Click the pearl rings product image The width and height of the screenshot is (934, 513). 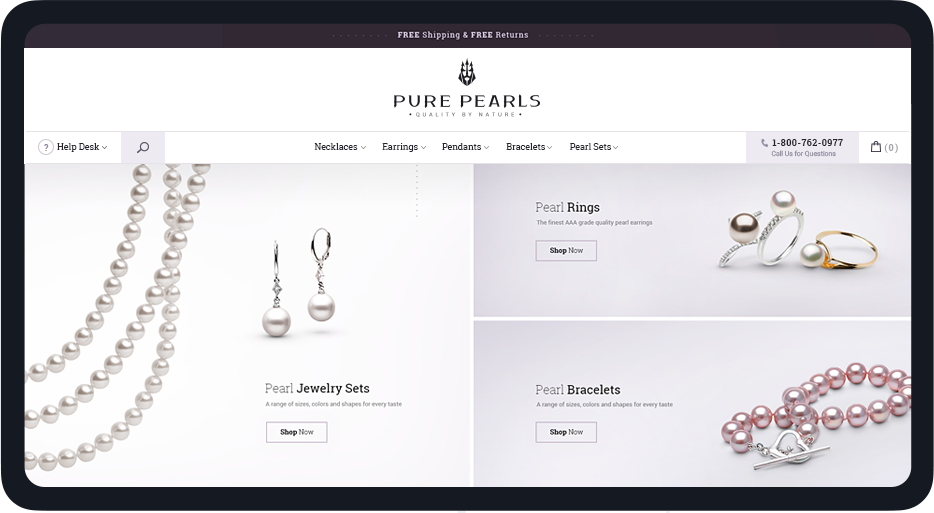coord(798,231)
